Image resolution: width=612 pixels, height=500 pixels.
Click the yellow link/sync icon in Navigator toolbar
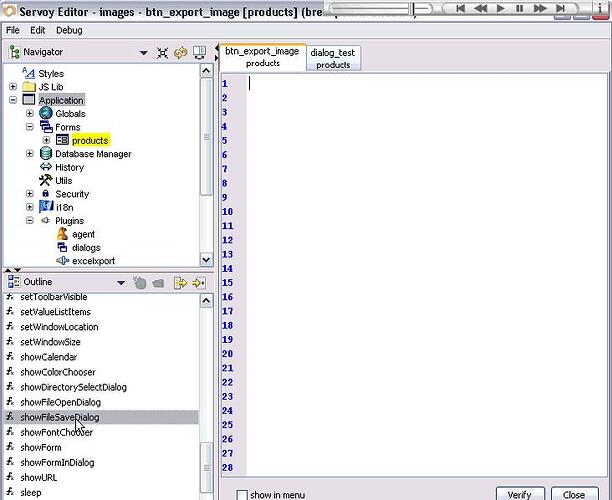181,53
